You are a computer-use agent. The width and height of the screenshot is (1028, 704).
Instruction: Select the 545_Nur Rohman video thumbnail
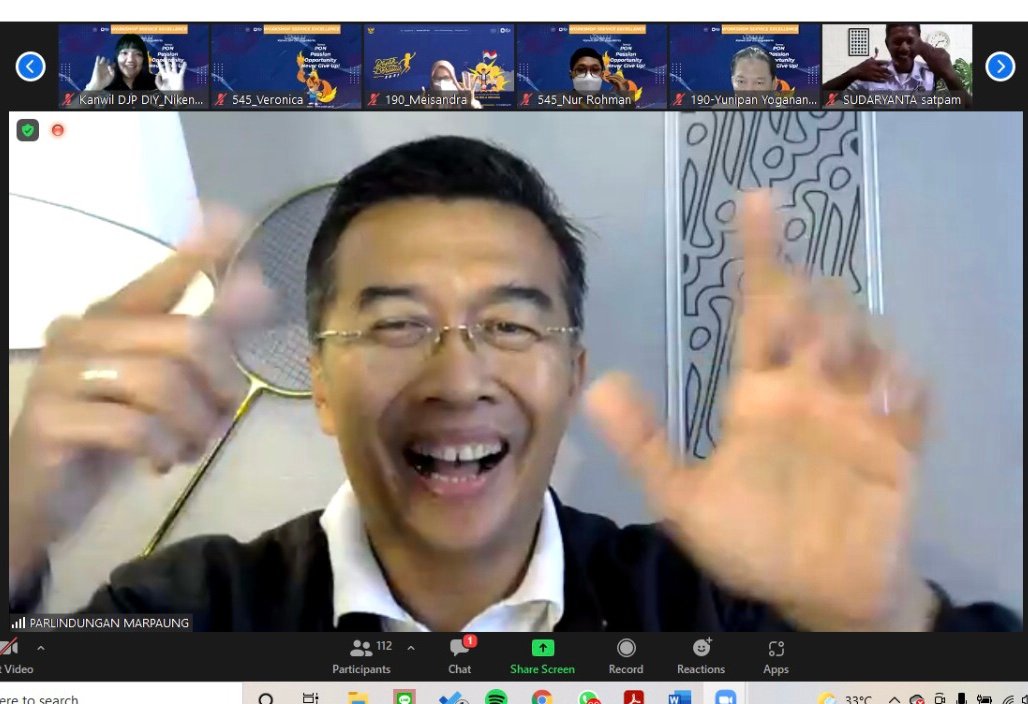pyautogui.click(x=591, y=66)
